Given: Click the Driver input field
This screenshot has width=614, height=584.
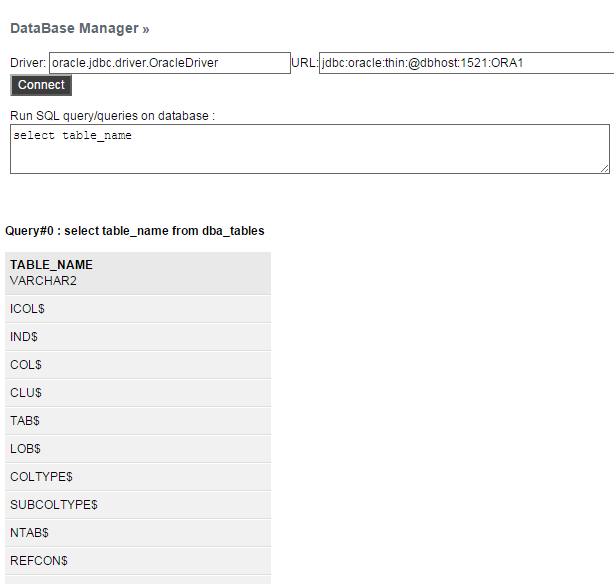Looking at the screenshot, I should point(170,63).
